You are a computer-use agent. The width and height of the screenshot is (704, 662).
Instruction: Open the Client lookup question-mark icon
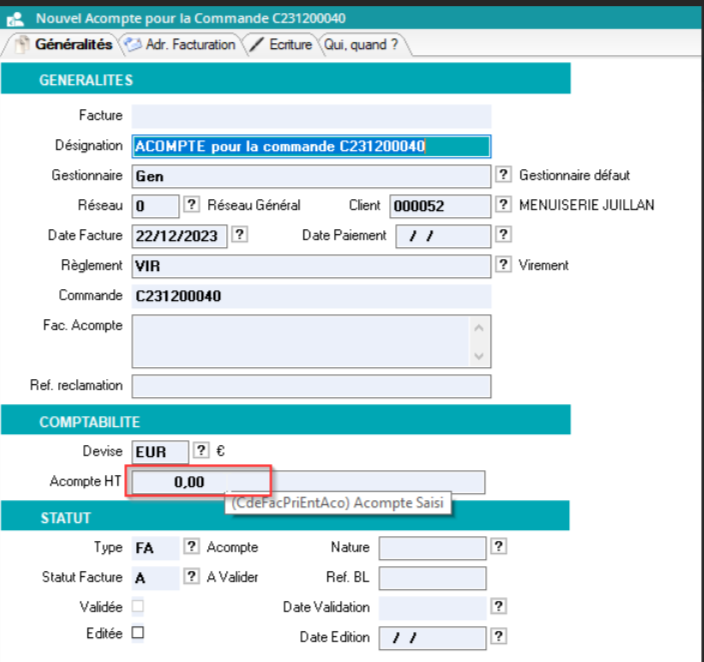(503, 205)
